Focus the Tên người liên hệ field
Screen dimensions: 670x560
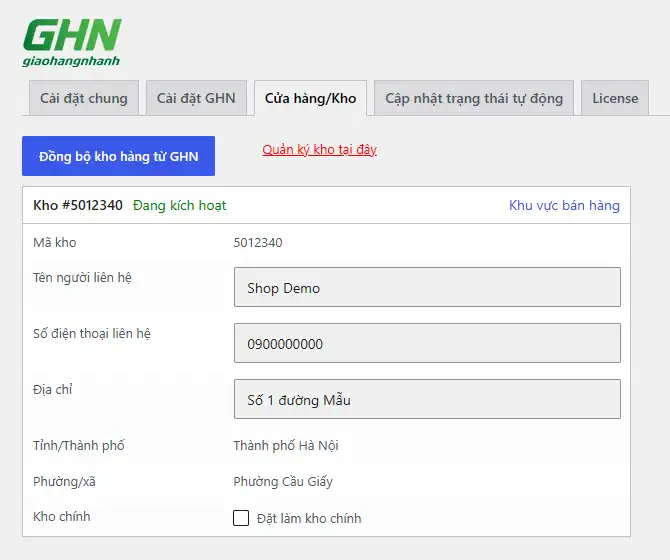point(427,287)
